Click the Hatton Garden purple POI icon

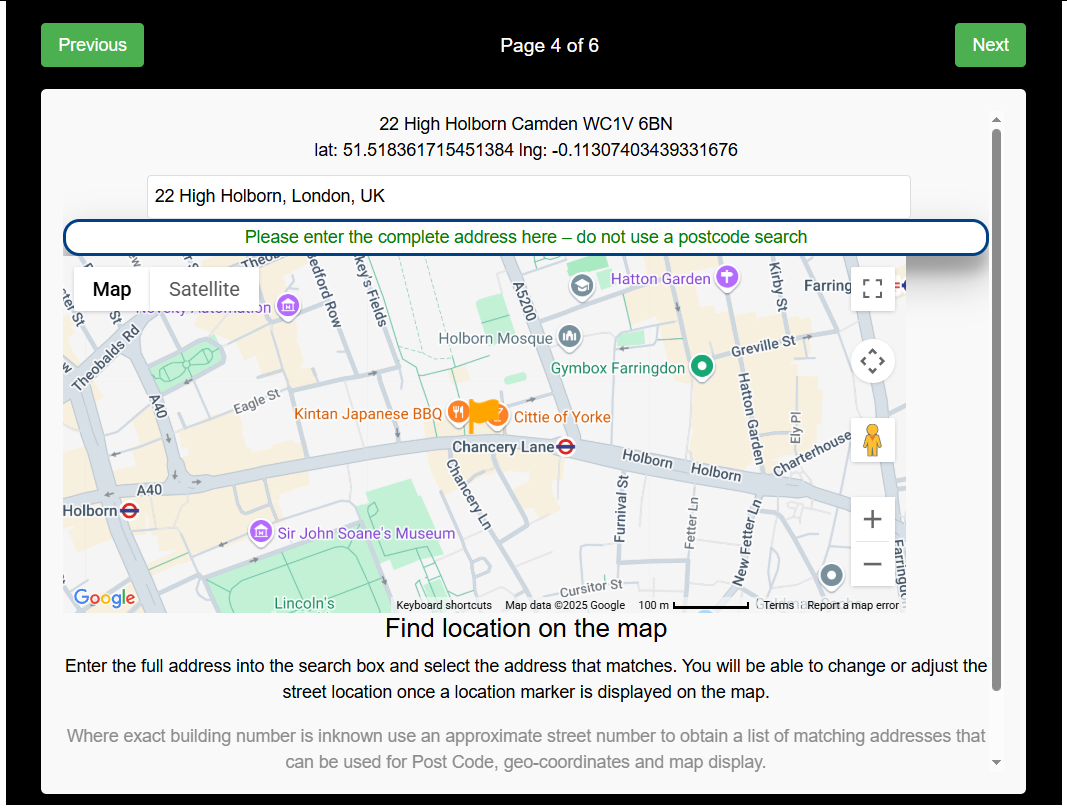point(727,278)
